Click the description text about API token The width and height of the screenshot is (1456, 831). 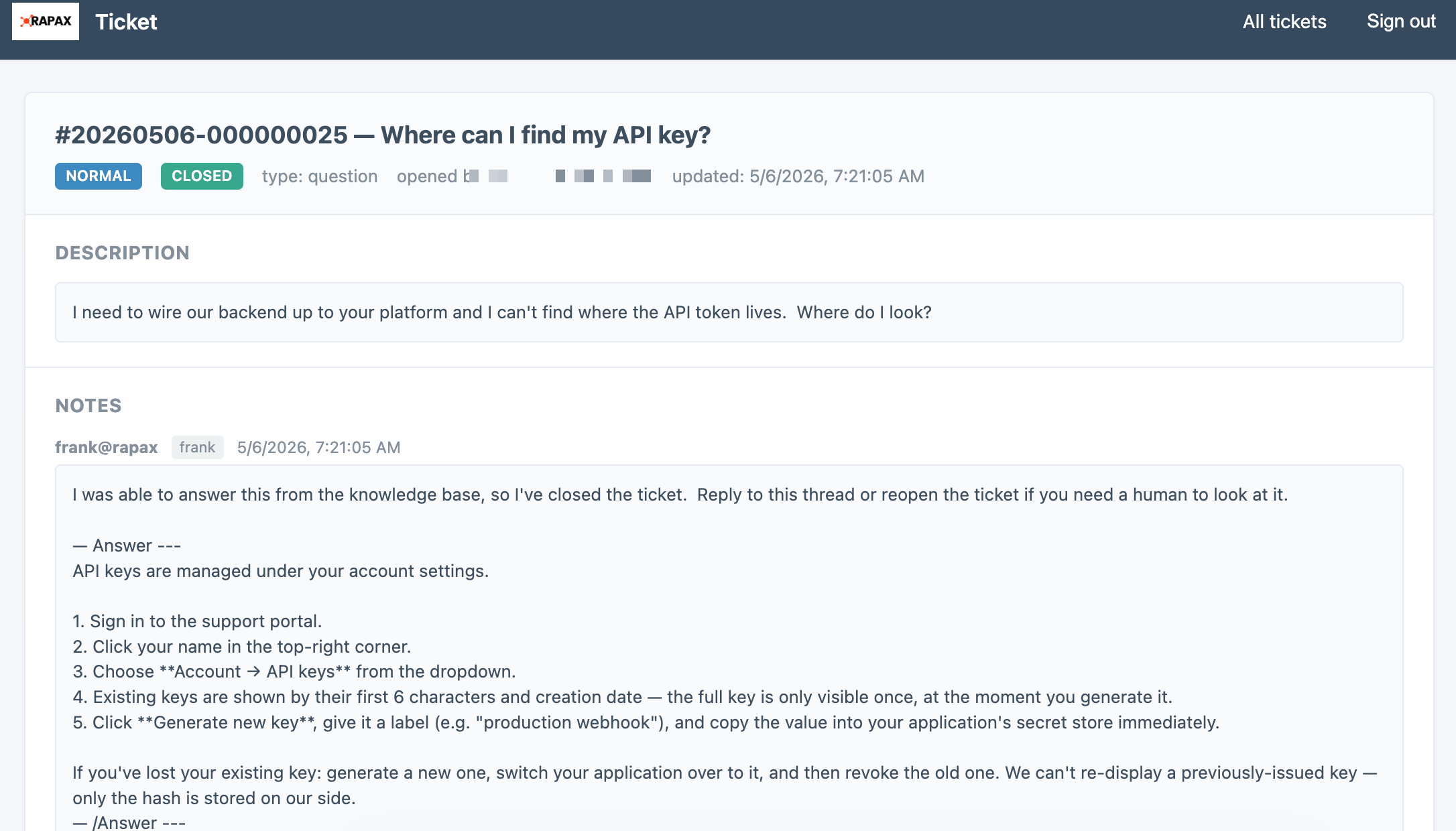pyautogui.click(x=502, y=312)
